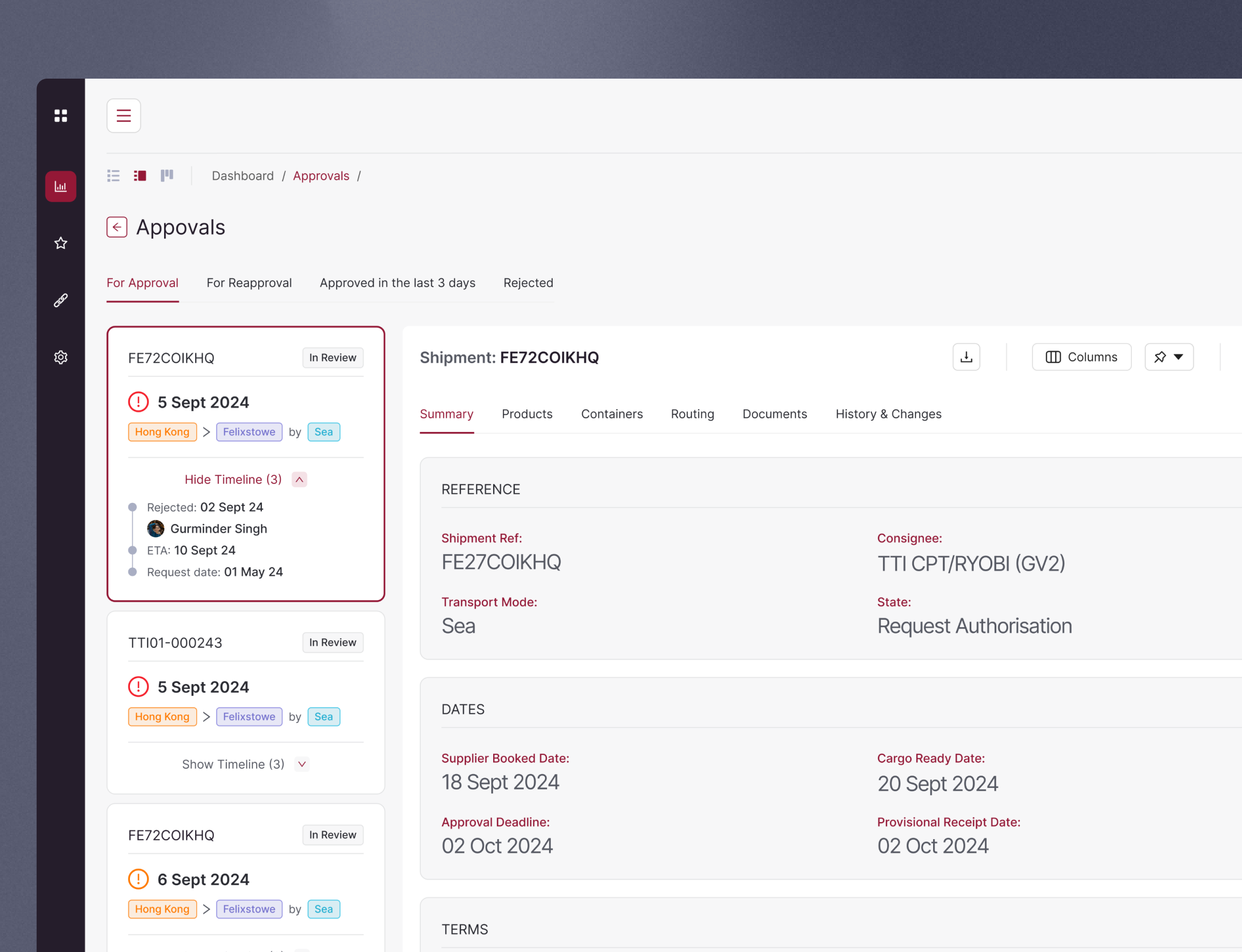Expand Show Timeline on TTI01-000243 card
The image size is (1242, 952).
(302, 764)
